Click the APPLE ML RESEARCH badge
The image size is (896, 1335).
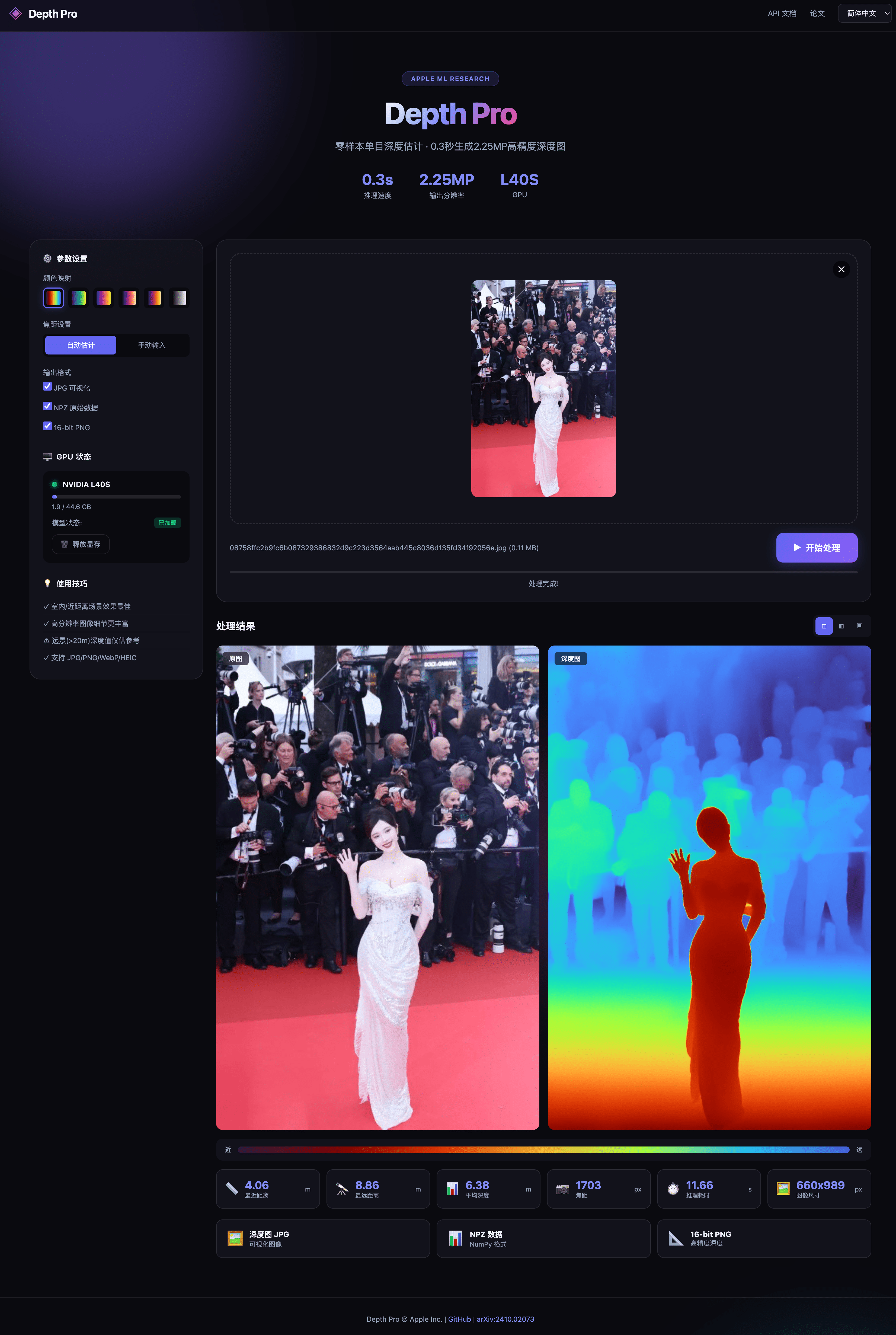(x=450, y=79)
